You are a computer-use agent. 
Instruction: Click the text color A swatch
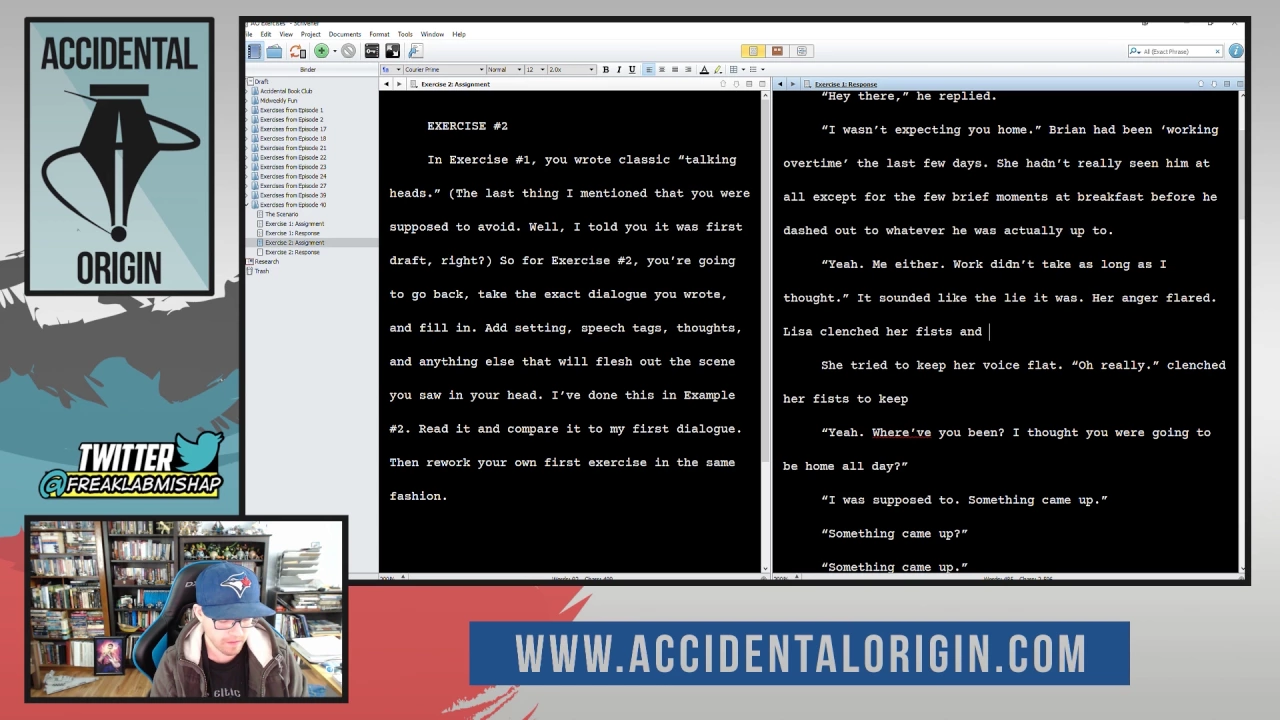tap(704, 69)
